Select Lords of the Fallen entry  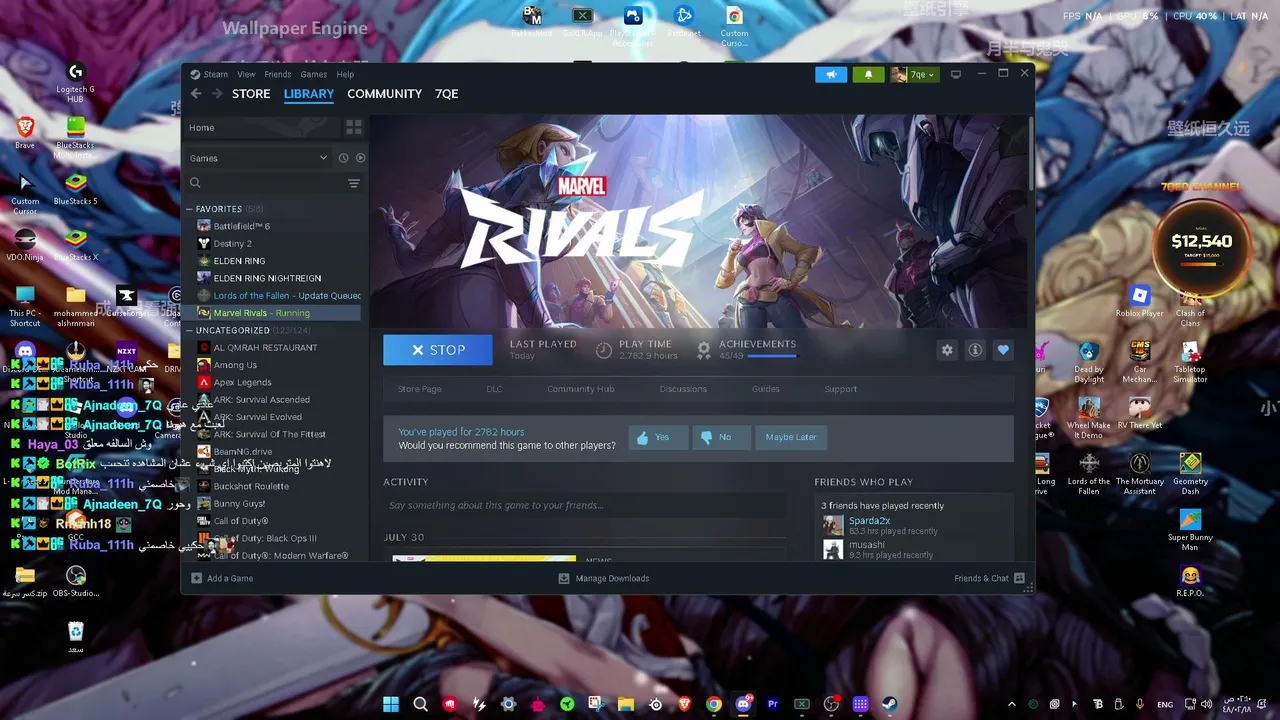[279, 296]
